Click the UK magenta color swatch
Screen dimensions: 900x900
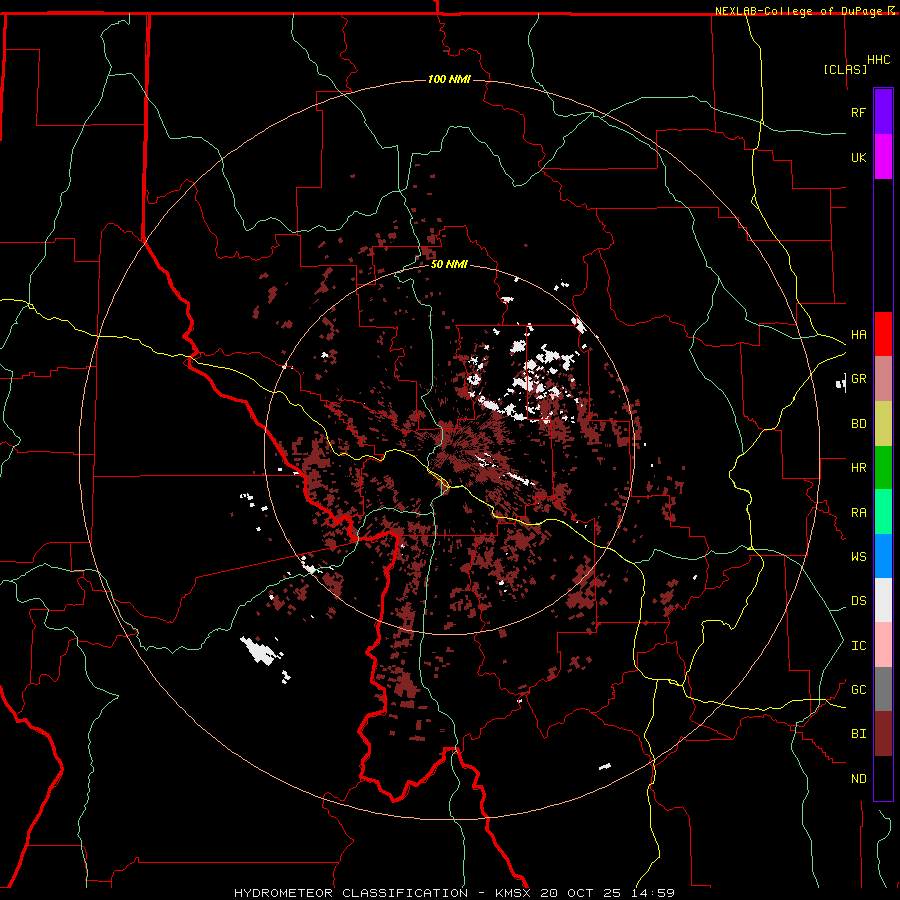tap(883, 157)
